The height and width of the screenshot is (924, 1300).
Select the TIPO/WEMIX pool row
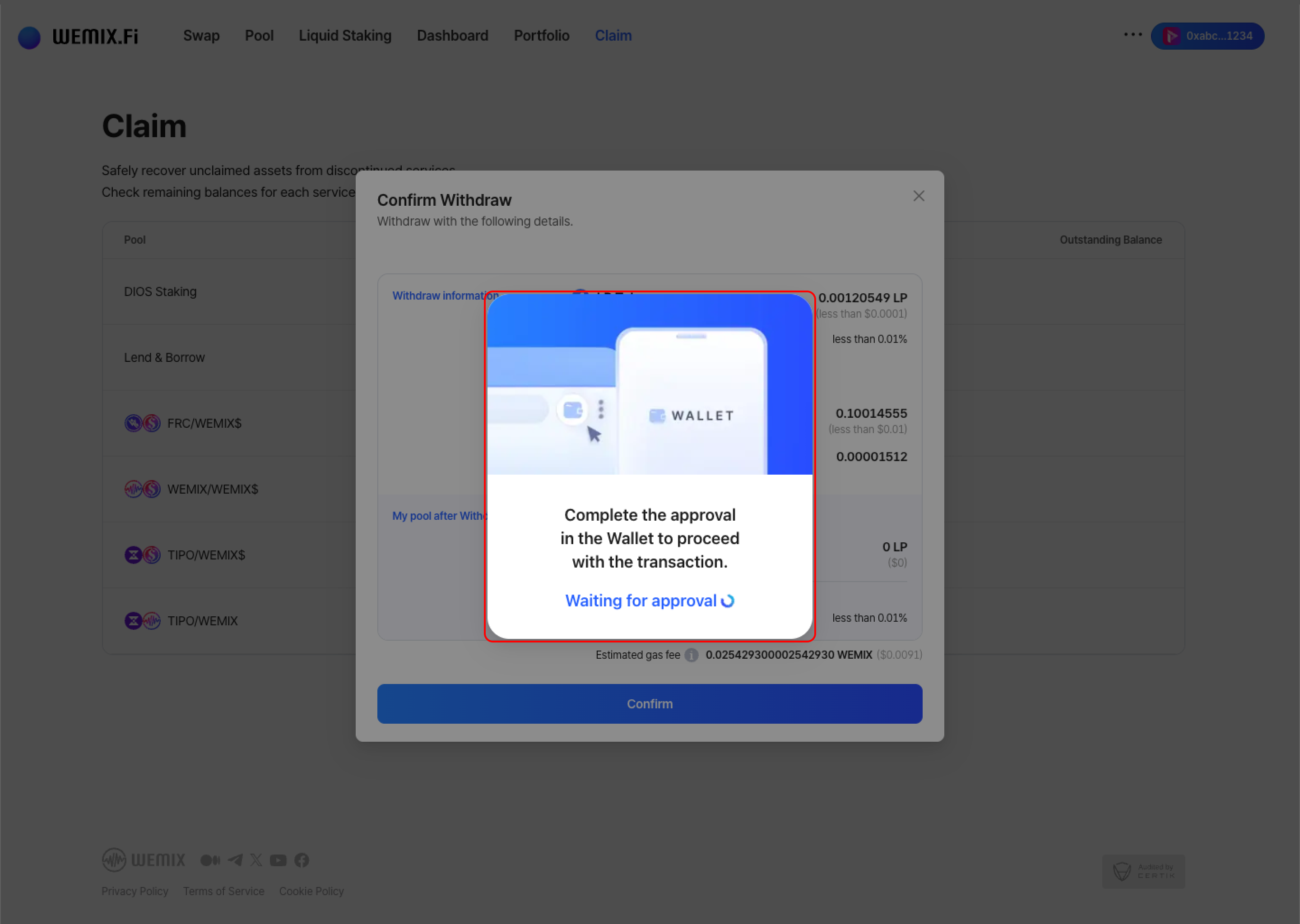pos(202,621)
